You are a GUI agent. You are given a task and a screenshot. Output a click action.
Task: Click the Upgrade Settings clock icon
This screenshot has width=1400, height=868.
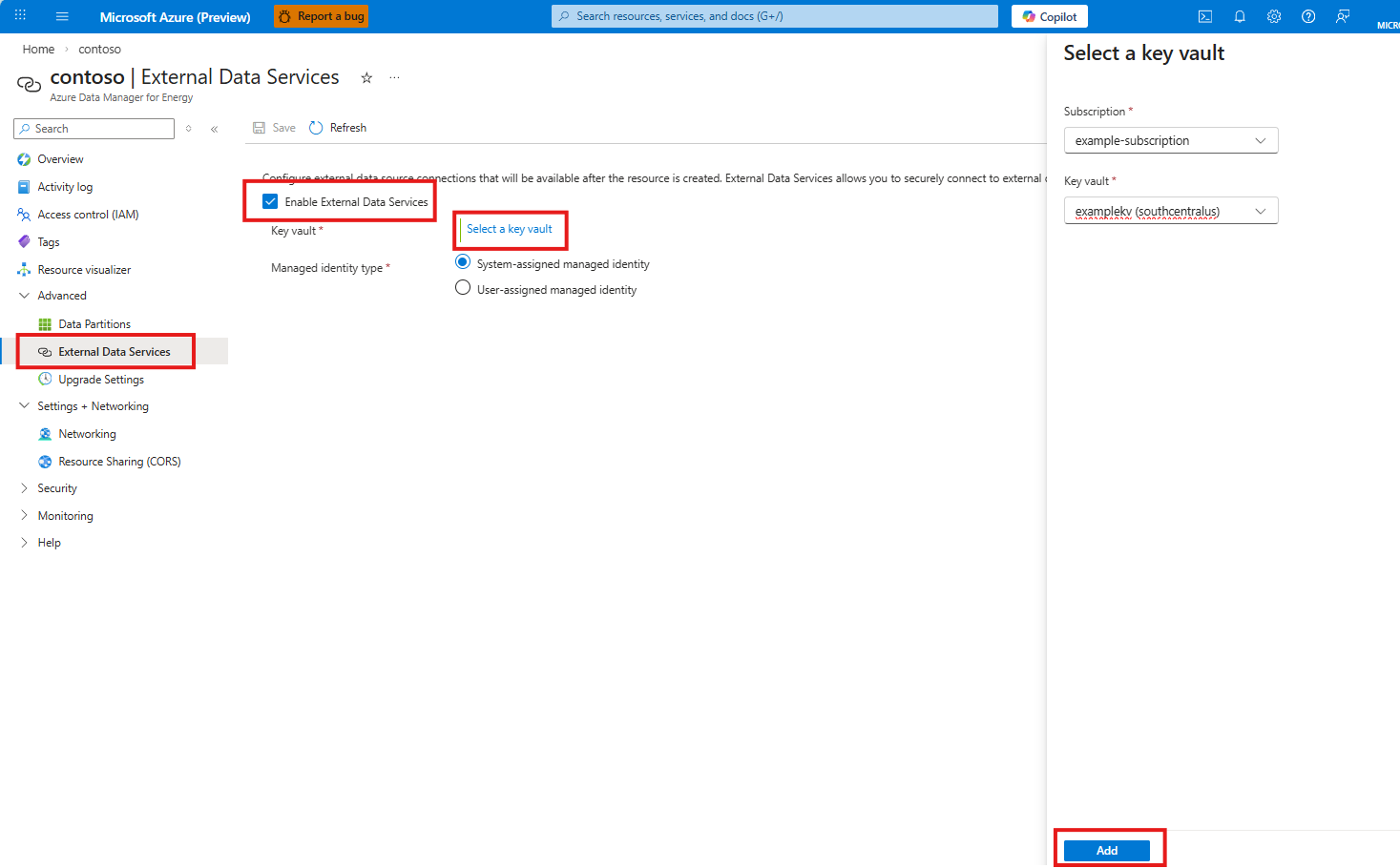coord(45,380)
